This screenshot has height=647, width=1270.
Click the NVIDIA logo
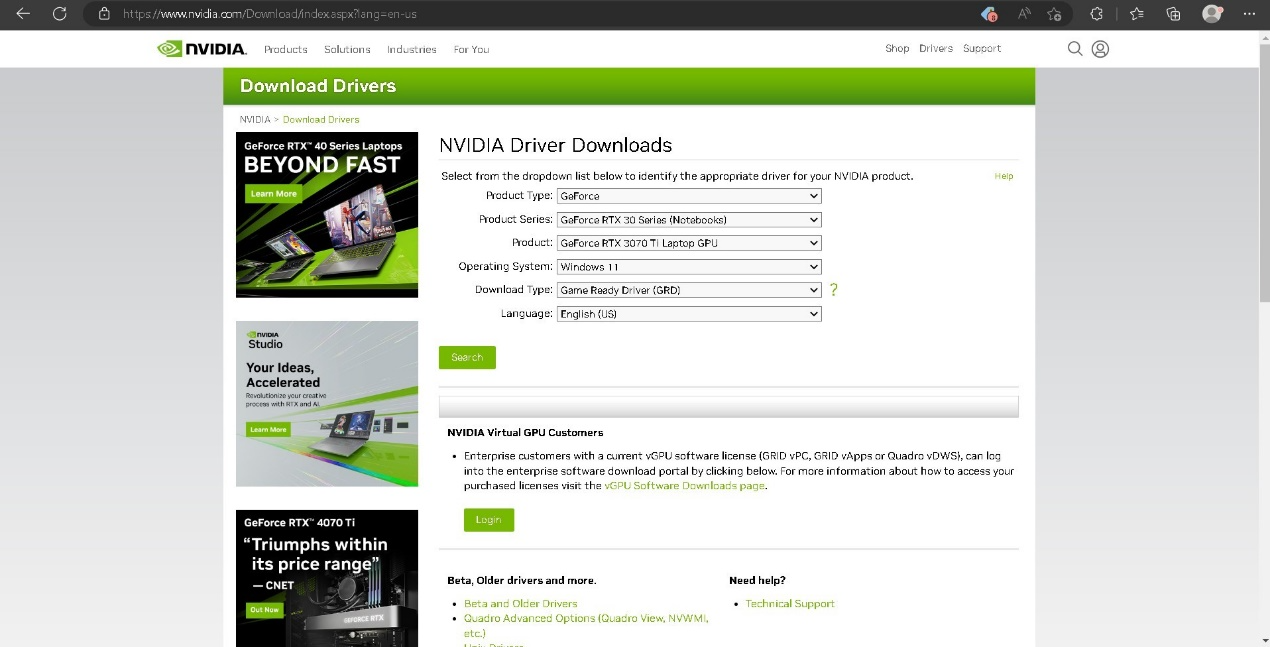[x=202, y=48]
